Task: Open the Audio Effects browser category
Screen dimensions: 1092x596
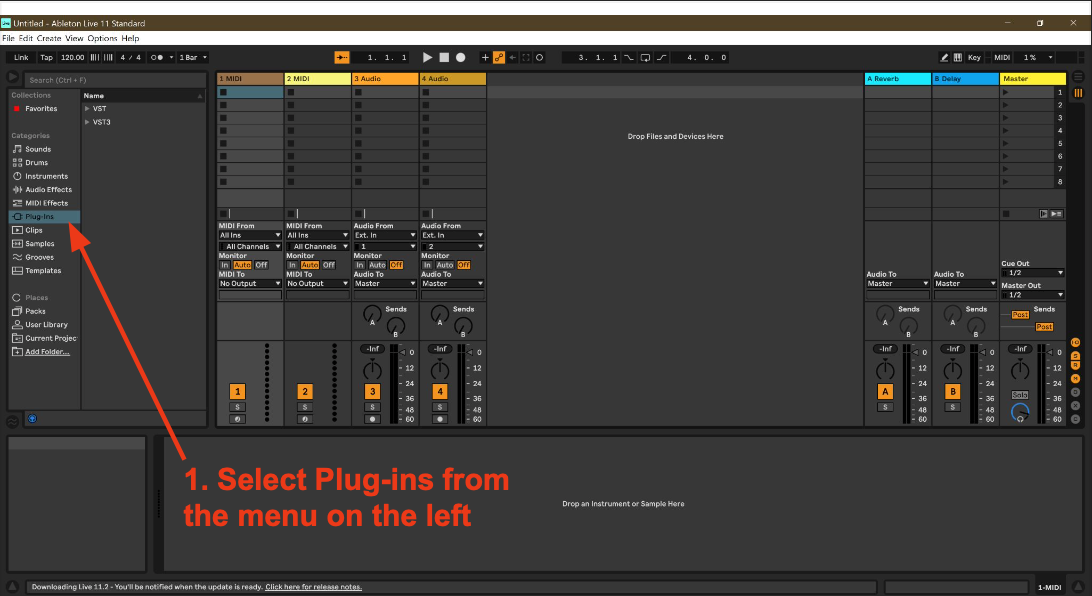Action: [x=48, y=189]
